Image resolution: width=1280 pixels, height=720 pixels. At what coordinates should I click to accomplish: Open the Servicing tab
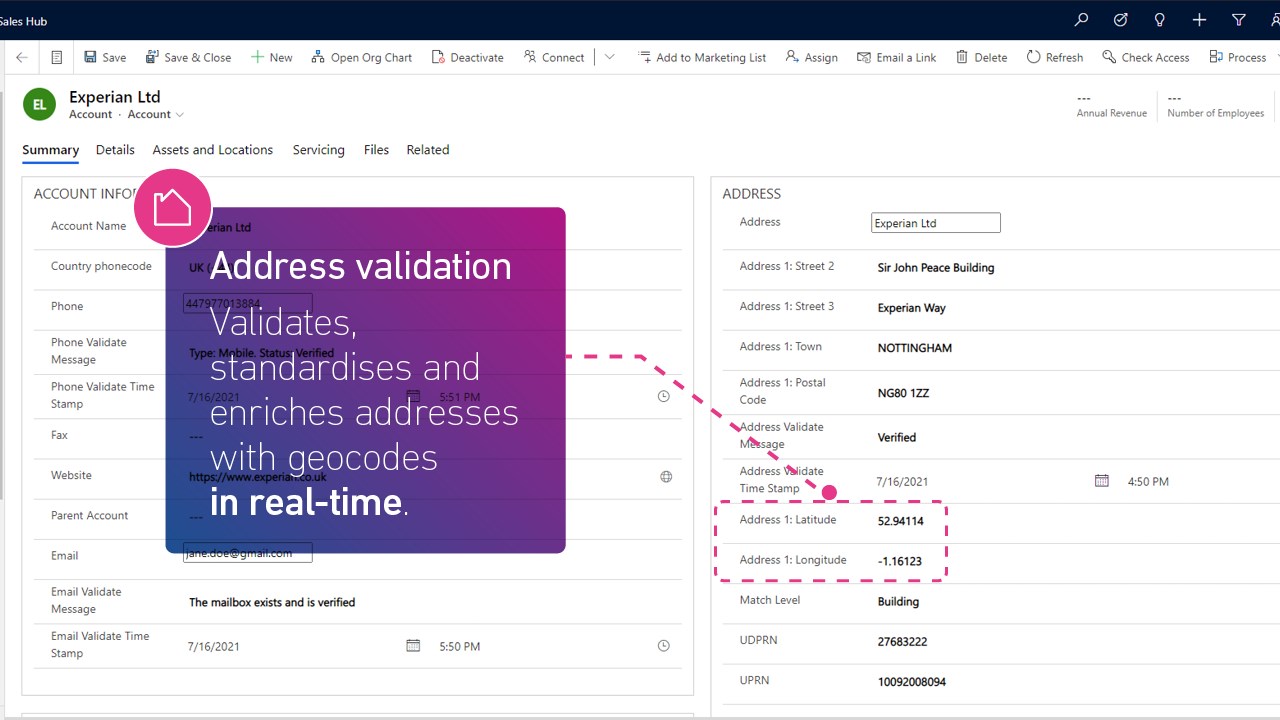pos(318,150)
